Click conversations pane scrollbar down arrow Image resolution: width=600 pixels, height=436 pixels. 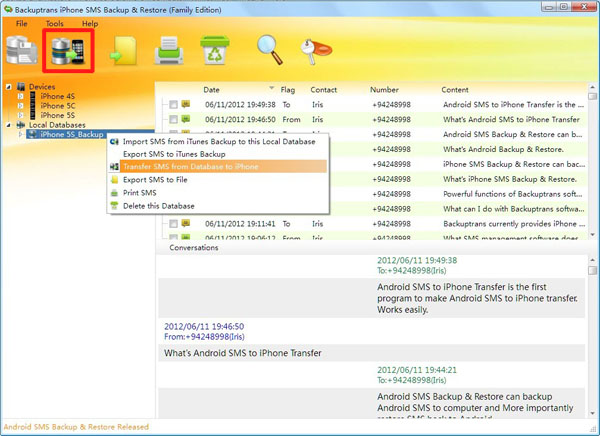point(592,413)
